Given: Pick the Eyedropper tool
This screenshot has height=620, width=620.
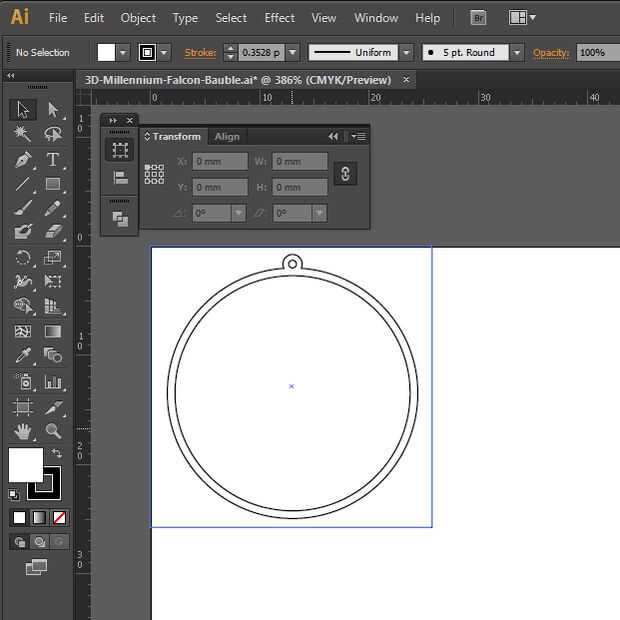Looking at the screenshot, I should point(23,356).
